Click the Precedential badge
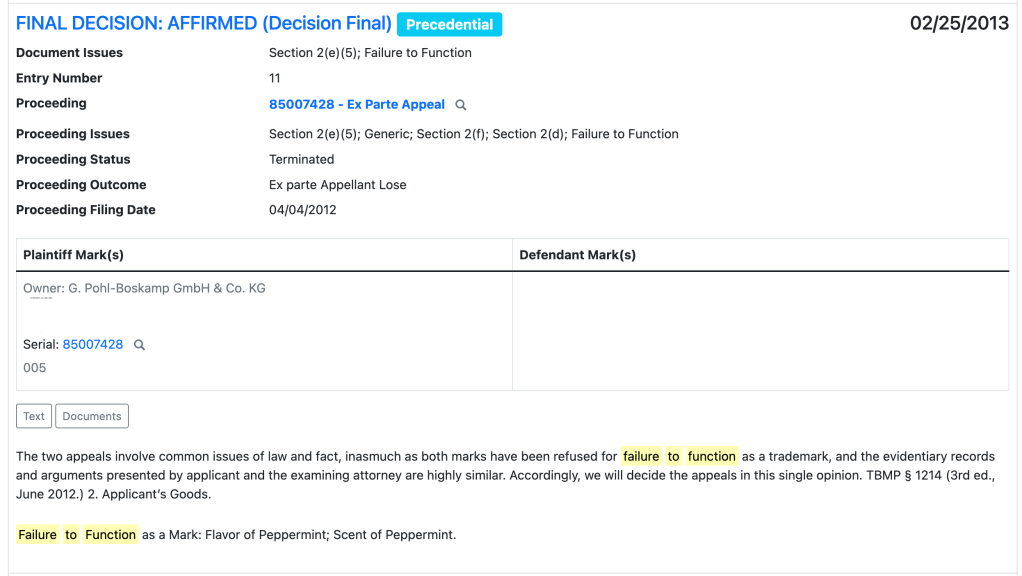The height and width of the screenshot is (576, 1022). (449, 25)
